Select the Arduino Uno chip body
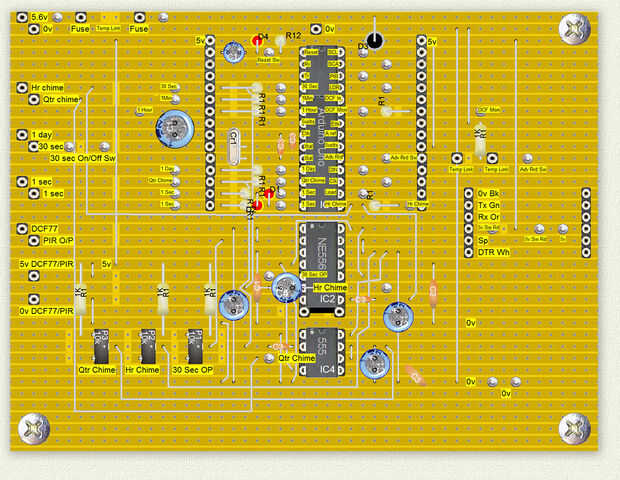Viewport: 620px width, 480px height. click(322, 129)
